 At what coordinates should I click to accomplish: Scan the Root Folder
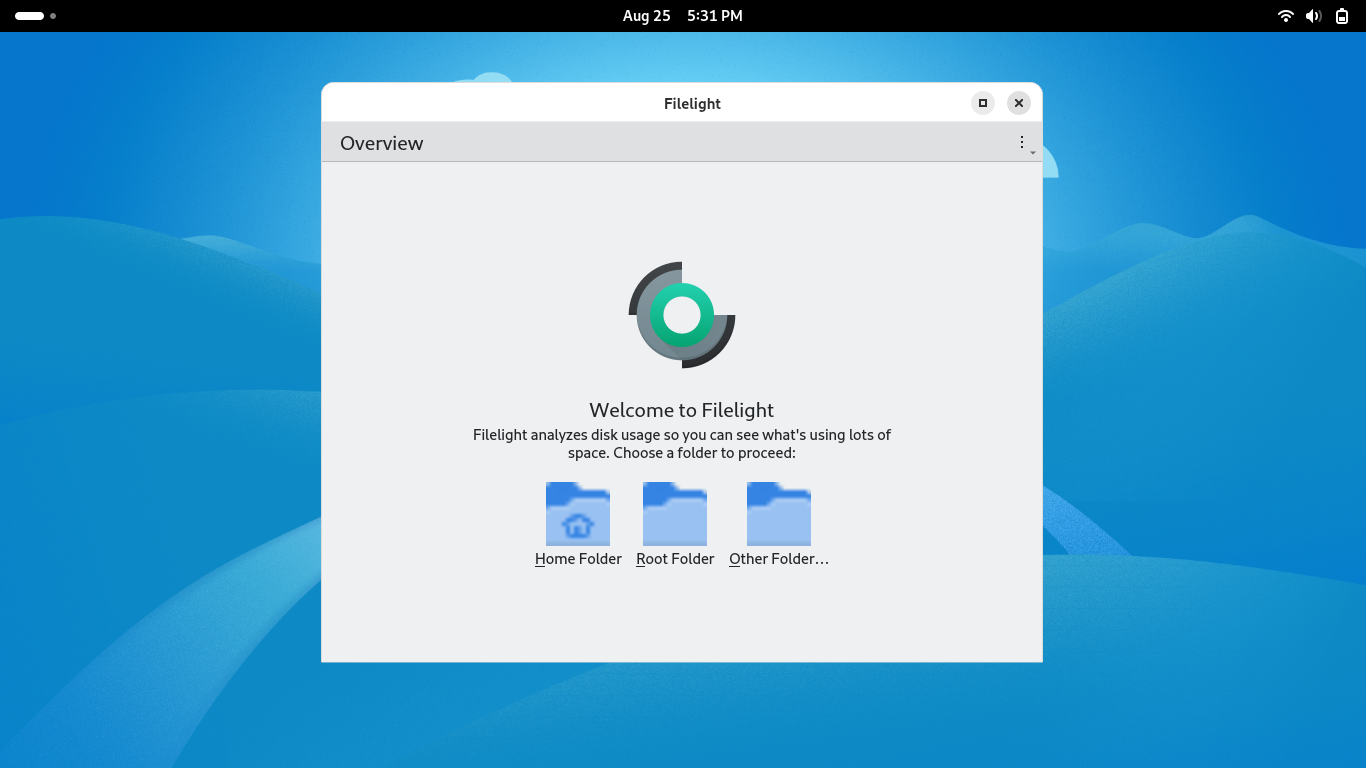(x=675, y=526)
